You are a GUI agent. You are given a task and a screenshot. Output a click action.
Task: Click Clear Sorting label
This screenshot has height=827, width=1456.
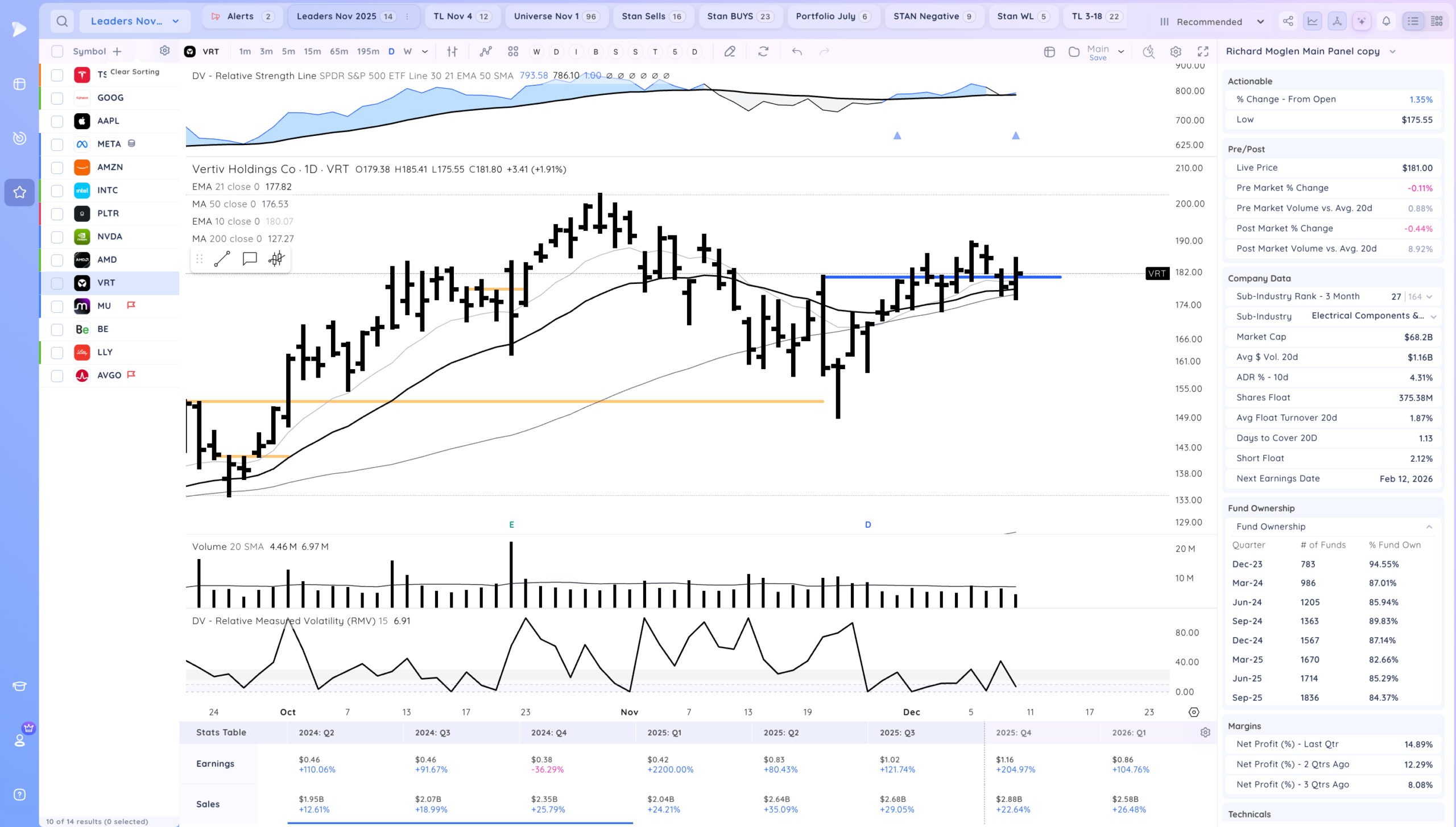135,72
